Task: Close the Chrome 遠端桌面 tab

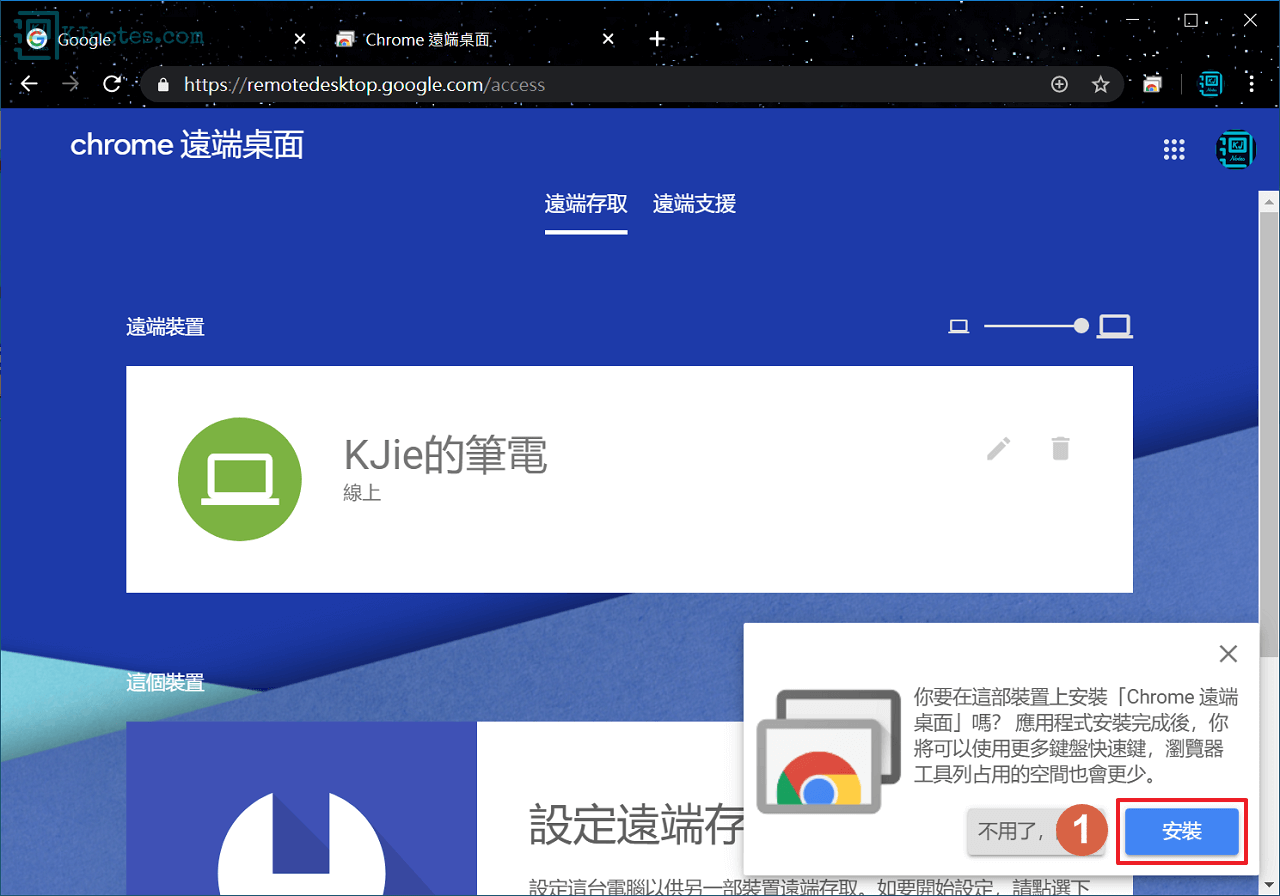Action: pos(608,39)
